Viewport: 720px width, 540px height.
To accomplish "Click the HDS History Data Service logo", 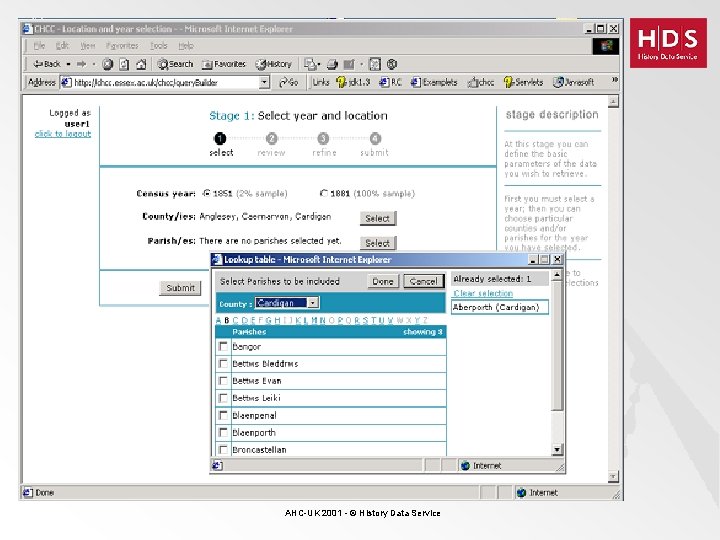I will pos(668,43).
